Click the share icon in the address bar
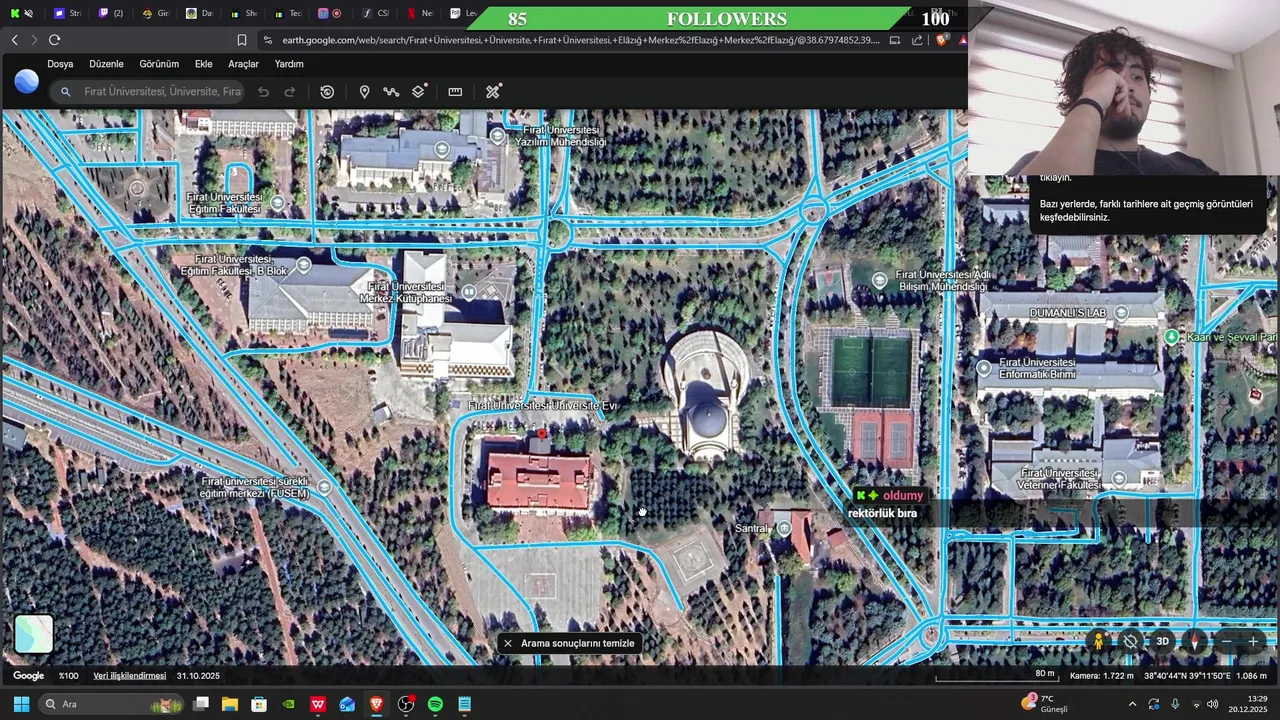 click(917, 40)
